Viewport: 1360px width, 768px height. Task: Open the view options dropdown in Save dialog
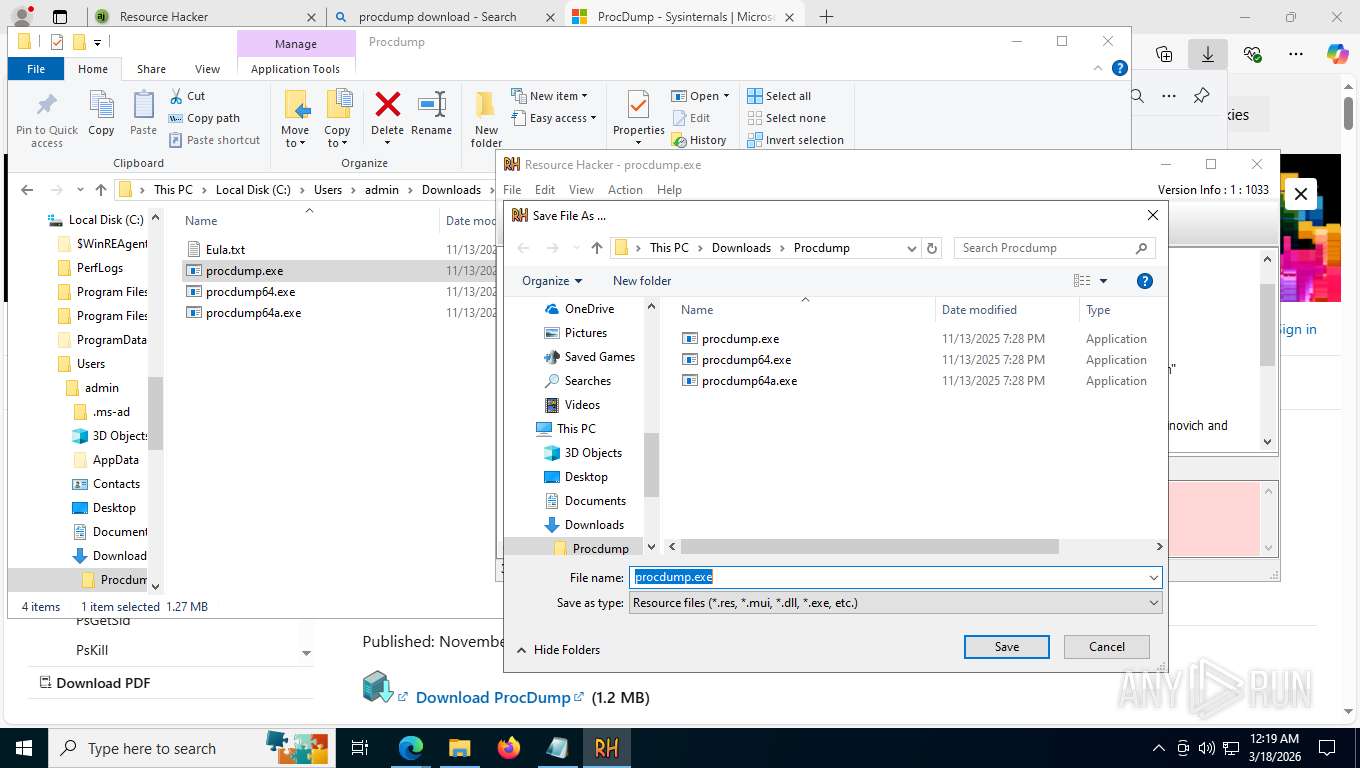(1104, 281)
